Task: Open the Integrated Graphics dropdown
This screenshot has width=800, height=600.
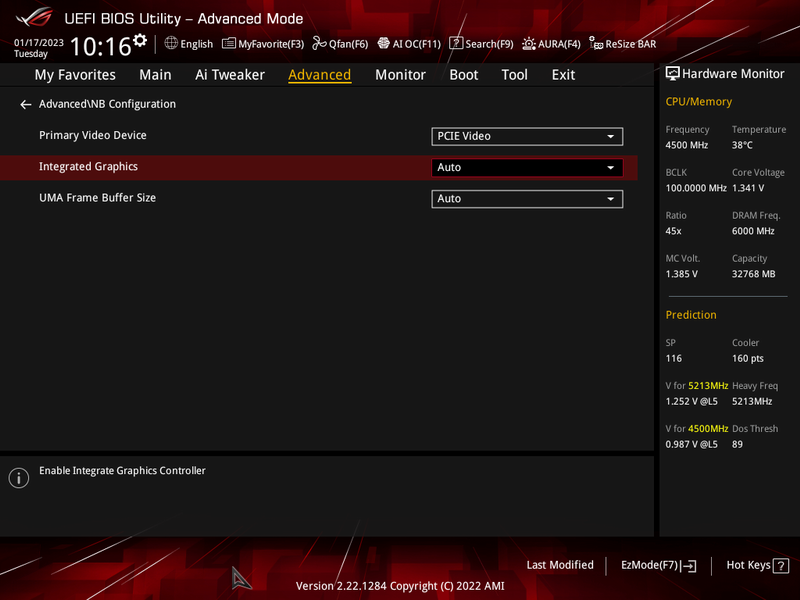Action: (527, 167)
